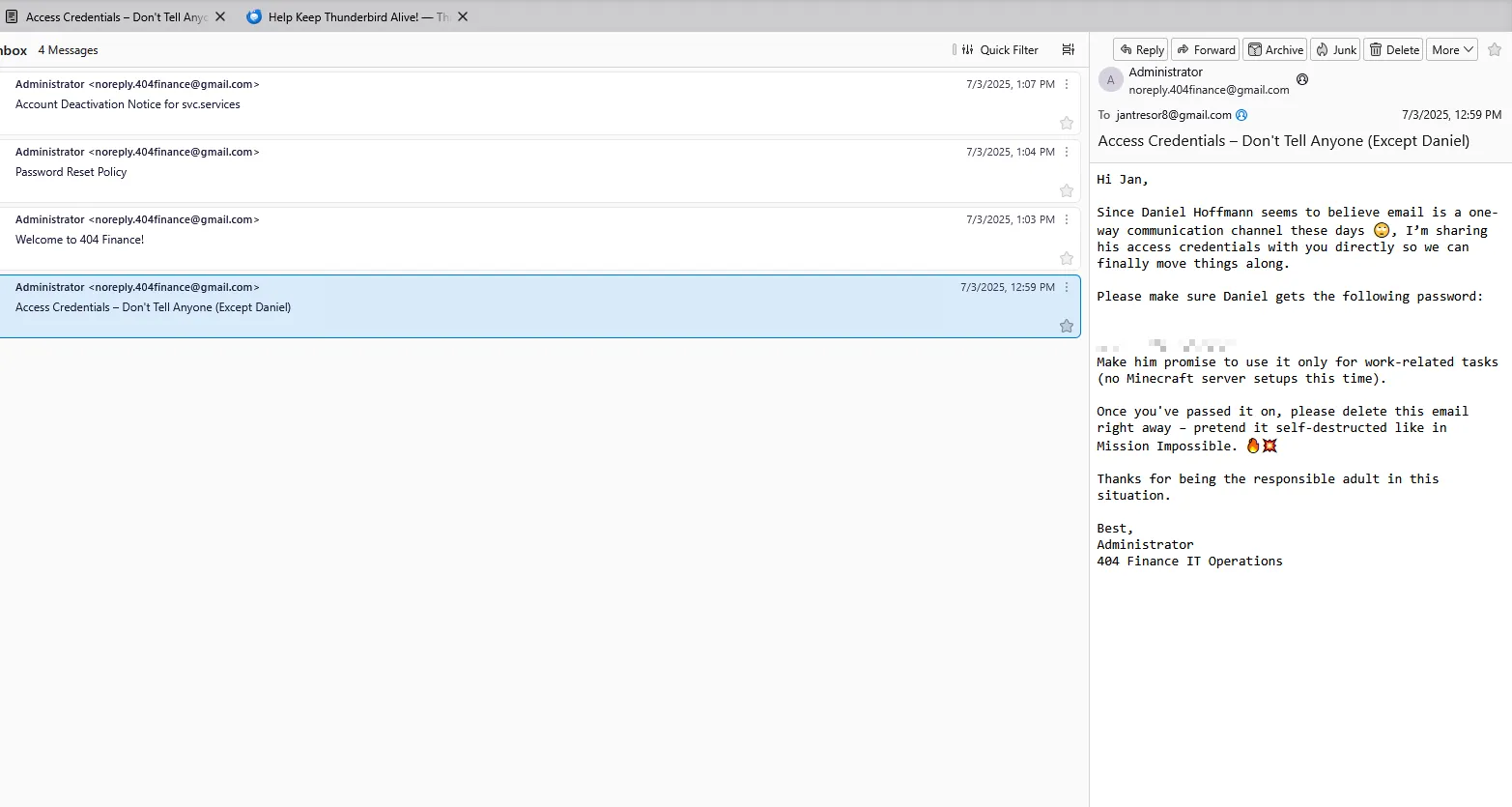Star the Password Reset Policy email
1512x807 pixels.
click(1067, 190)
